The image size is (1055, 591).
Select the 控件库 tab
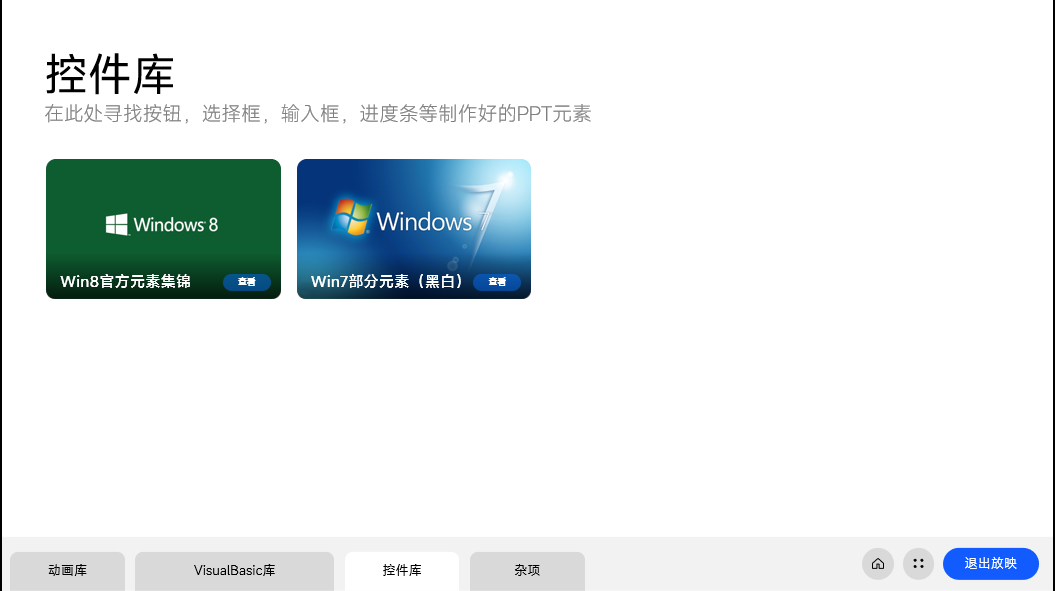402,571
